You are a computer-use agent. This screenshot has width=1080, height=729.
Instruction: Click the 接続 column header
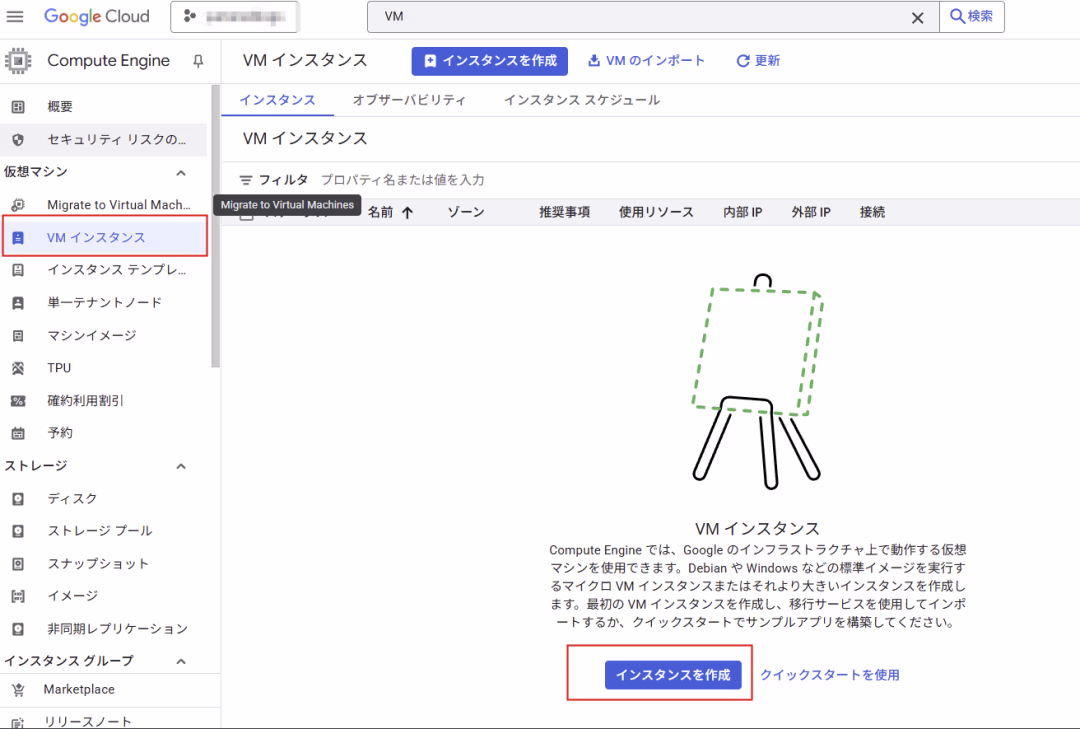pos(872,212)
